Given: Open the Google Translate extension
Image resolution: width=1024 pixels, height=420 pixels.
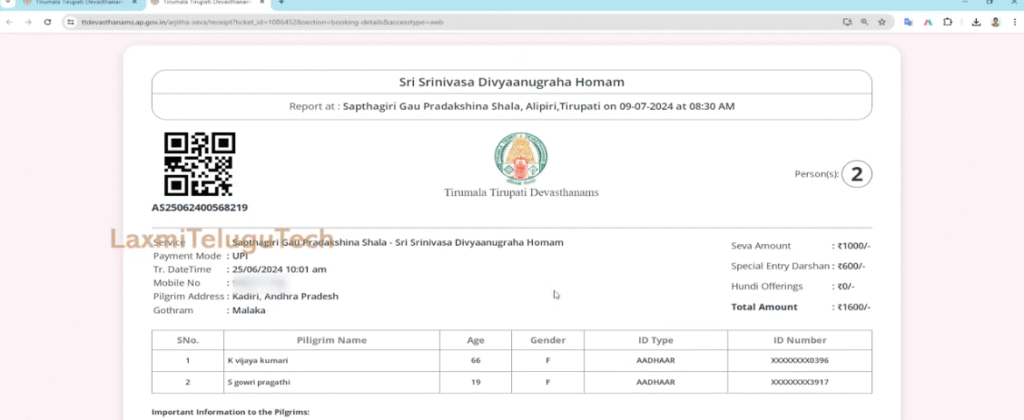Looking at the screenshot, I should click(x=909, y=21).
